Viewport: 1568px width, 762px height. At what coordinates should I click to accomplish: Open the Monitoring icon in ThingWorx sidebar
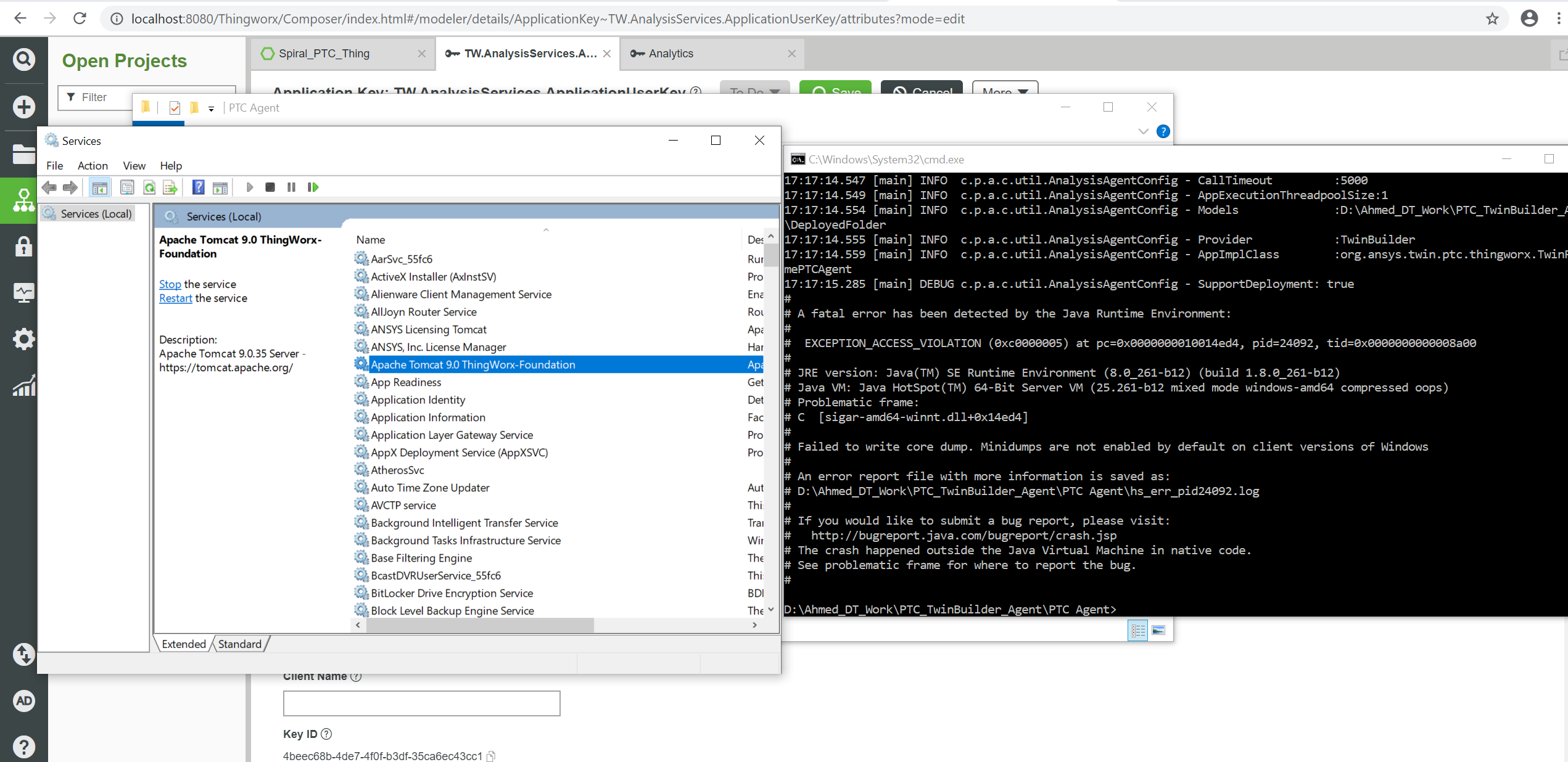(x=23, y=293)
